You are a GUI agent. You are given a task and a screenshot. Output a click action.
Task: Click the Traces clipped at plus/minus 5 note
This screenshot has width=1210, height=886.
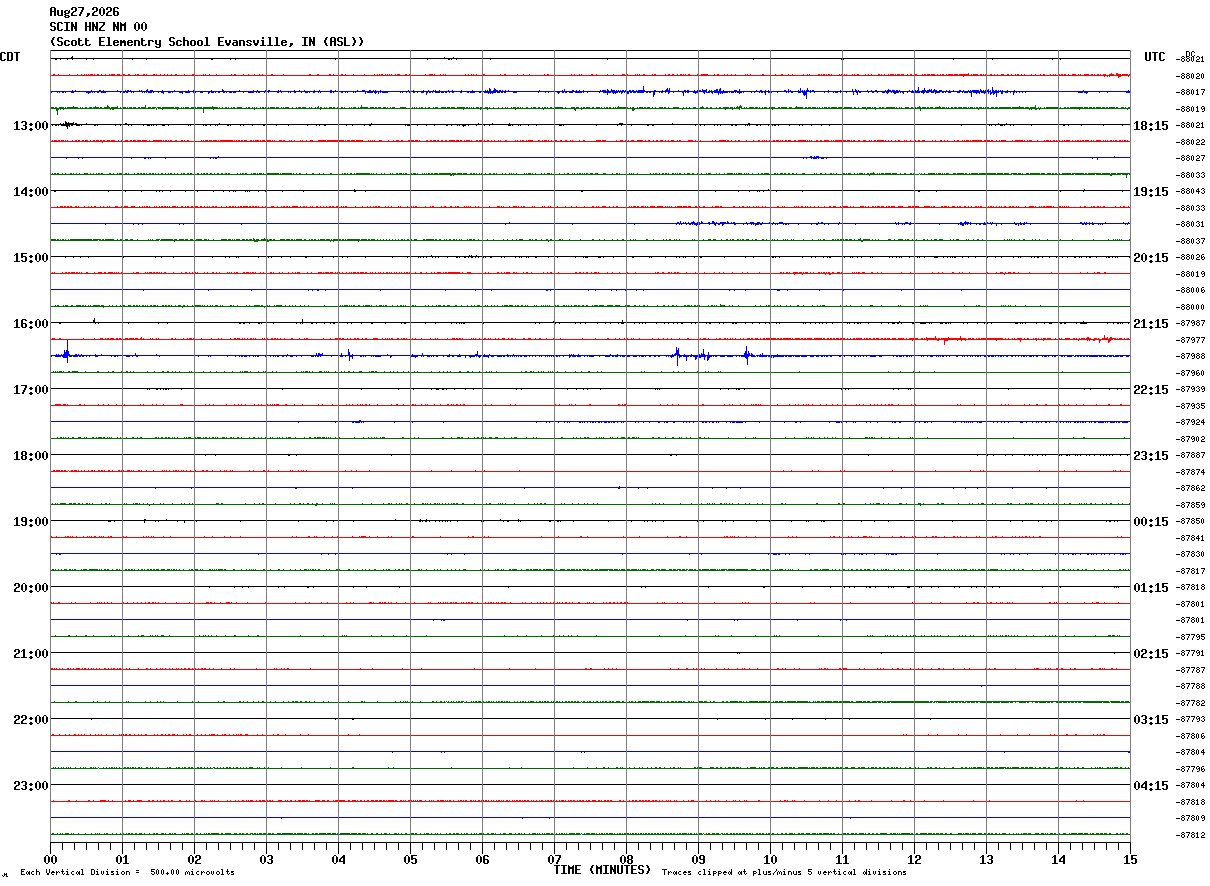point(784,873)
